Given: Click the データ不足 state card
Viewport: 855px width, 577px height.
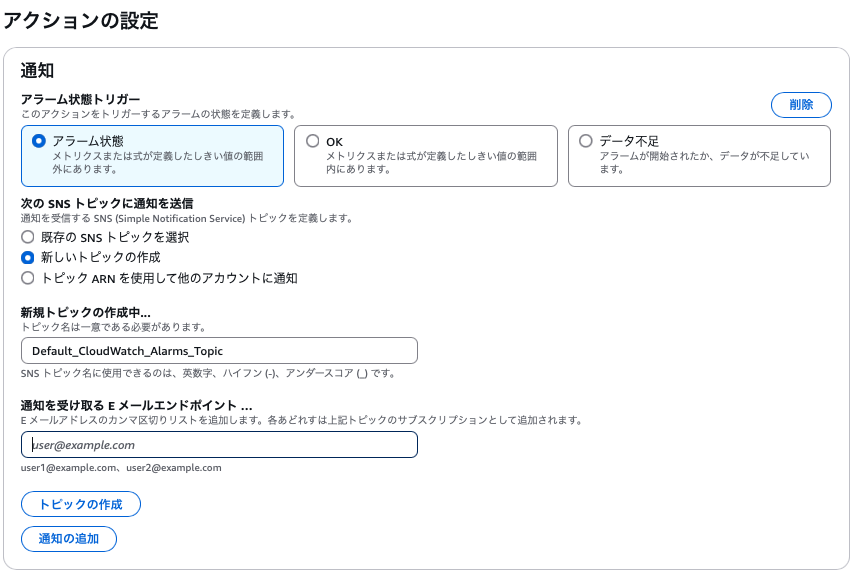Looking at the screenshot, I should tap(700, 155).
